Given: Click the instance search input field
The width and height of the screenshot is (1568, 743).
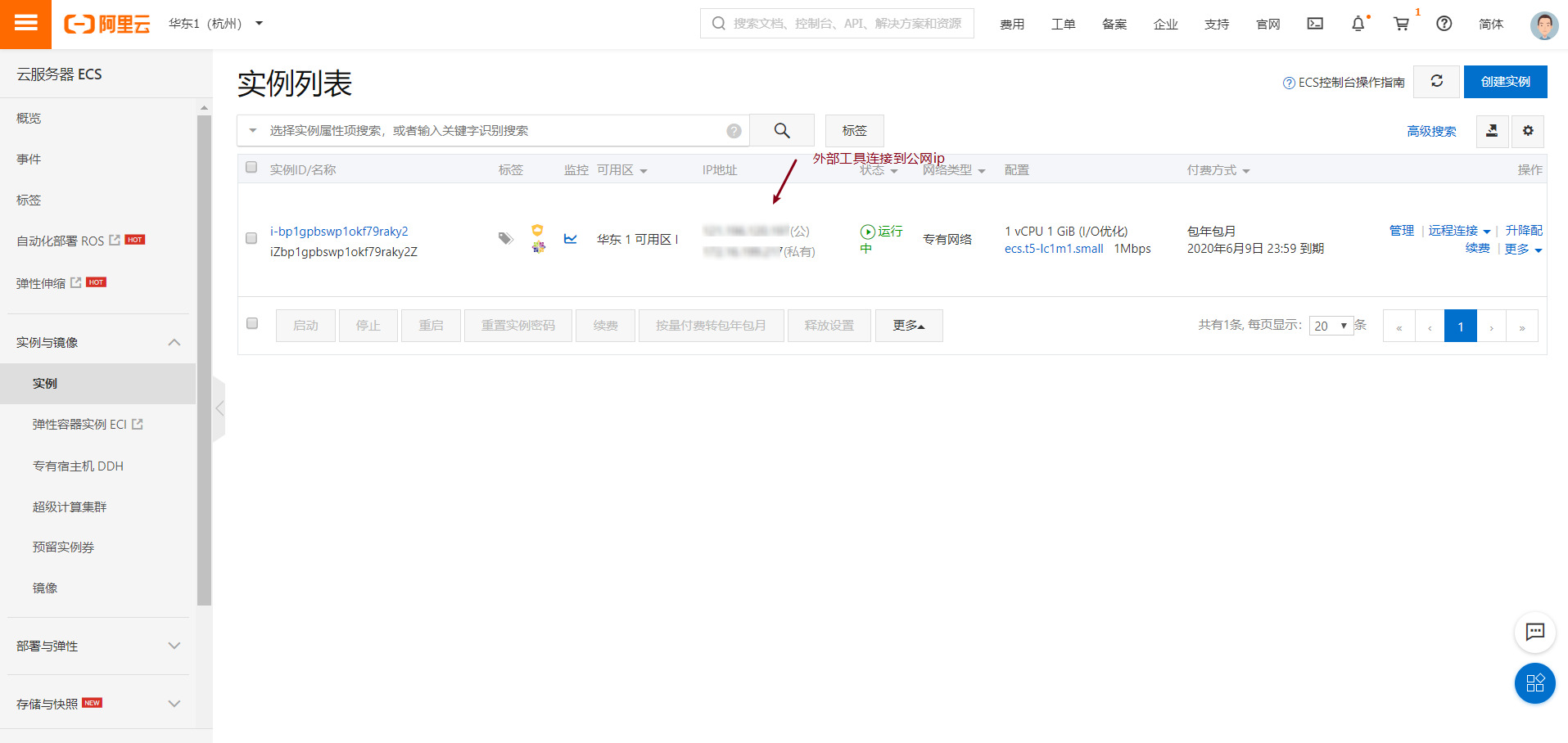Looking at the screenshot, I should [x=494, y=131].
